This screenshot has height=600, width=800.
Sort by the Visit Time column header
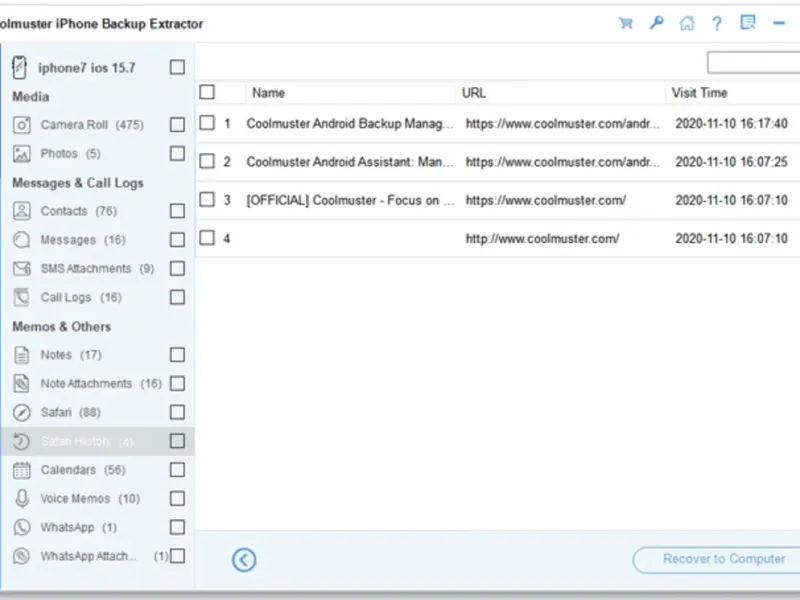tap(700, 93)
